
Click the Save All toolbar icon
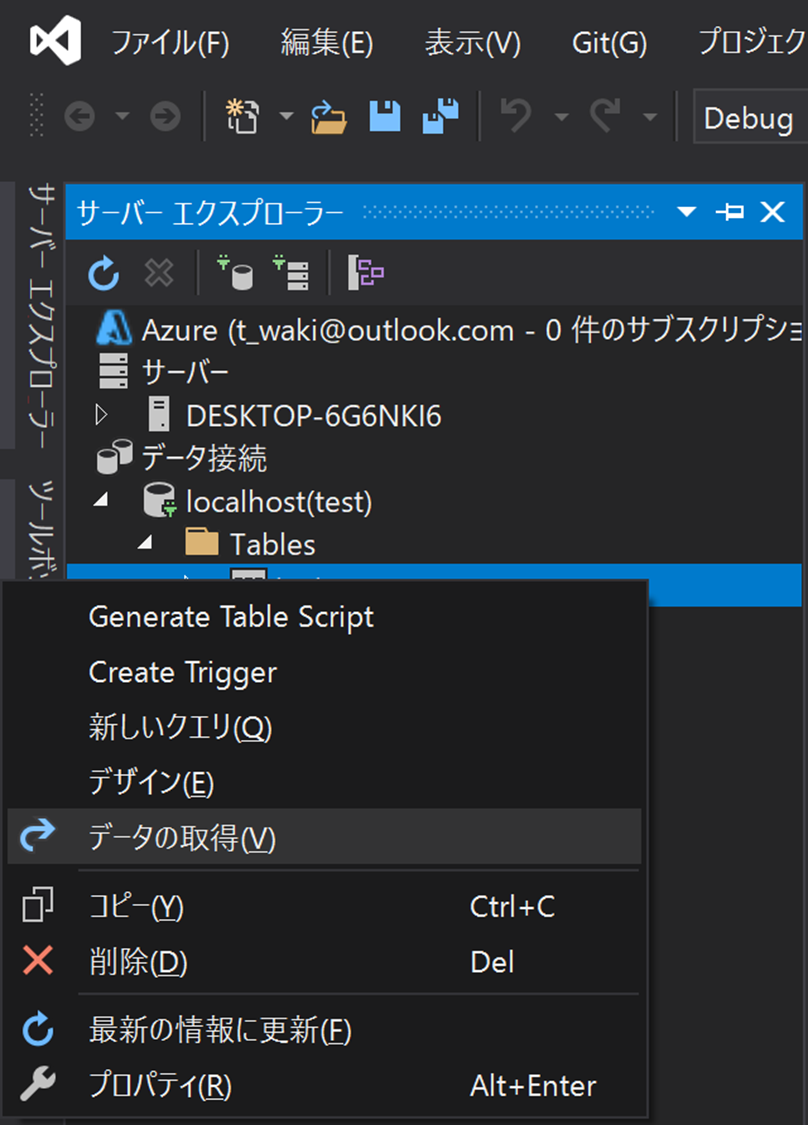pyautogui.click(x=440, y=116)
